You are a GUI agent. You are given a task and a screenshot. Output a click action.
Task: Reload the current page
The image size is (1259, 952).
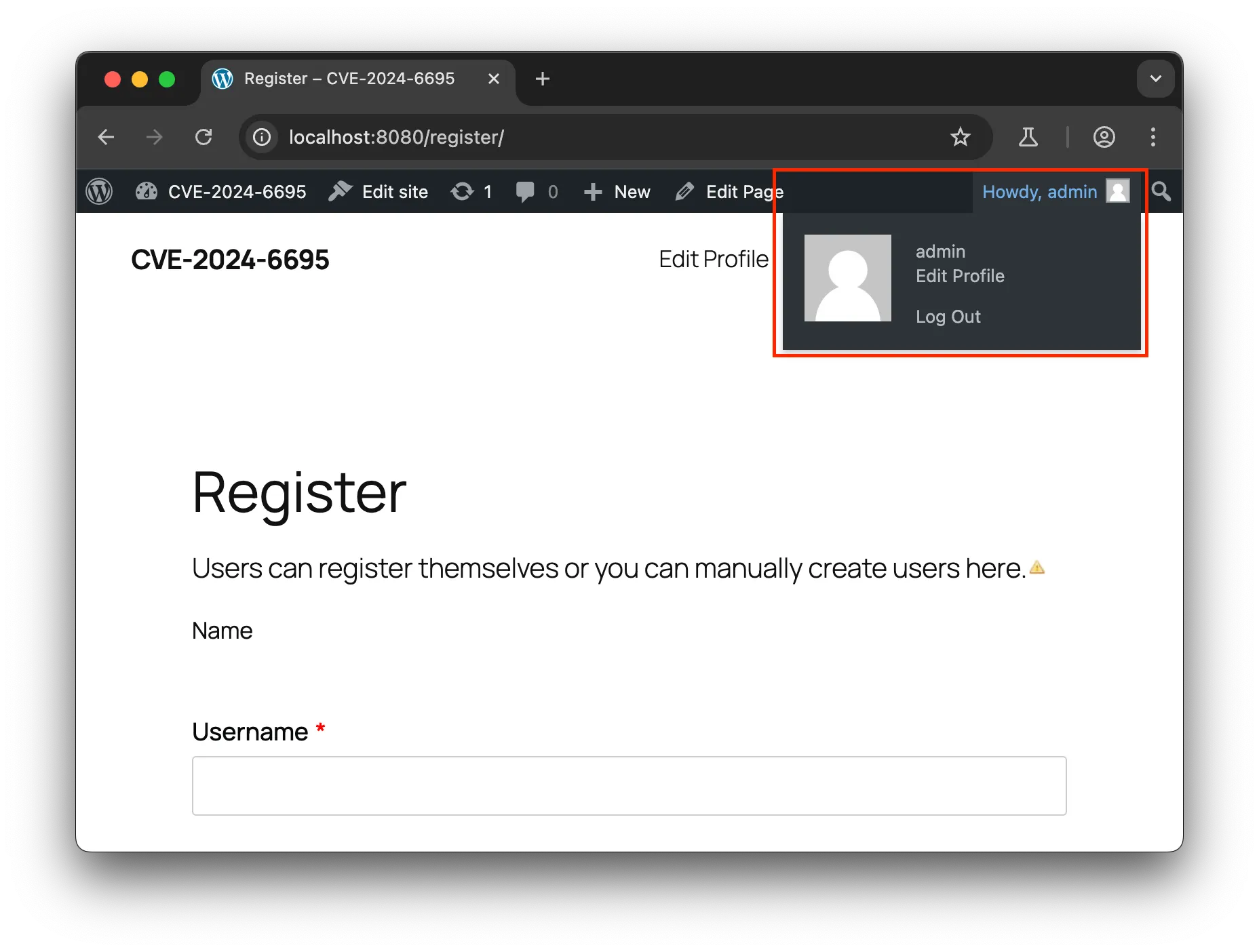[204, 138]
